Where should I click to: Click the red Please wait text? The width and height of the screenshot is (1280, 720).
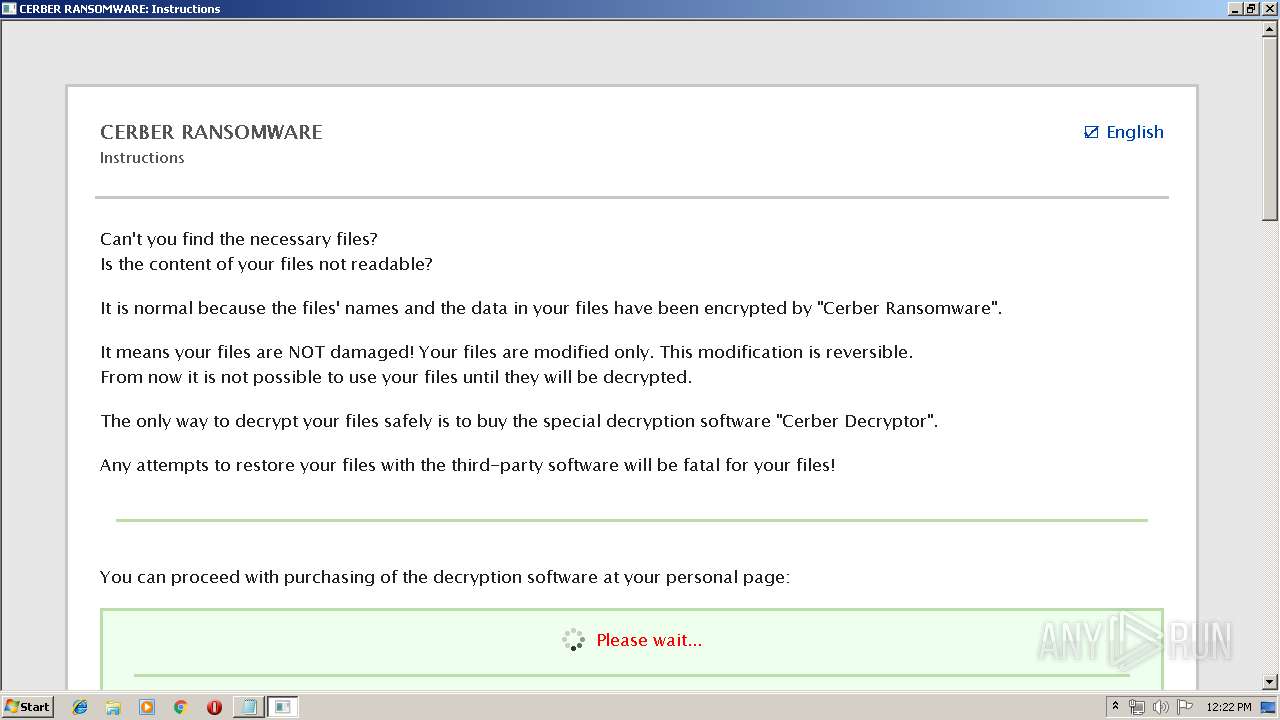tap(649, 640)
